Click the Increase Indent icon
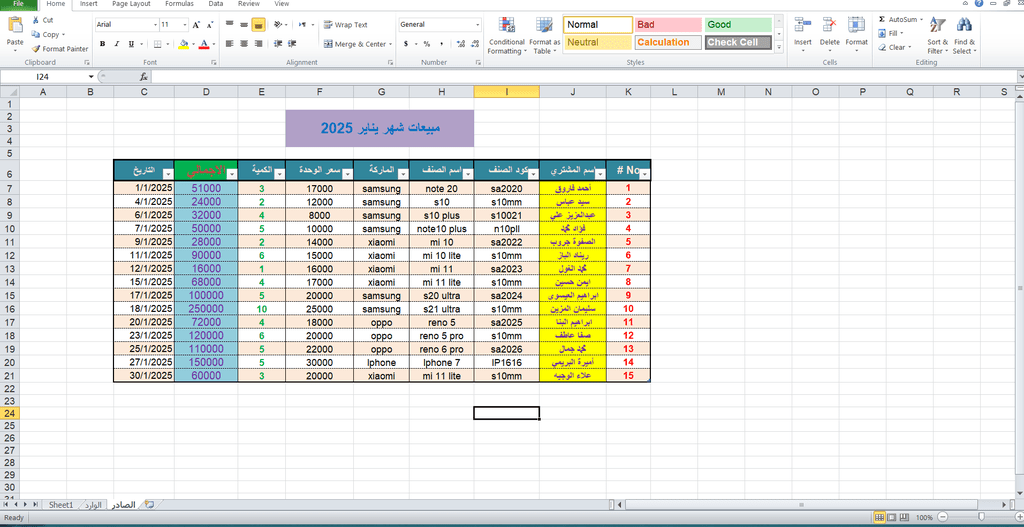This screenshot has height=527, width=1024. click(293, 44)
